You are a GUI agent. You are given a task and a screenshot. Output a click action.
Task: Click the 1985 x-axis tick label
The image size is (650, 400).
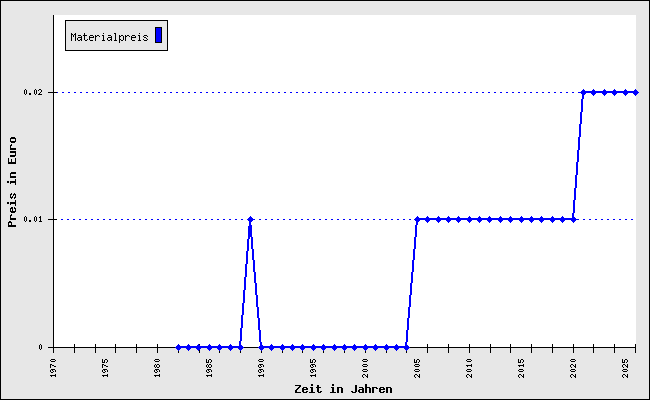point(210,367)
